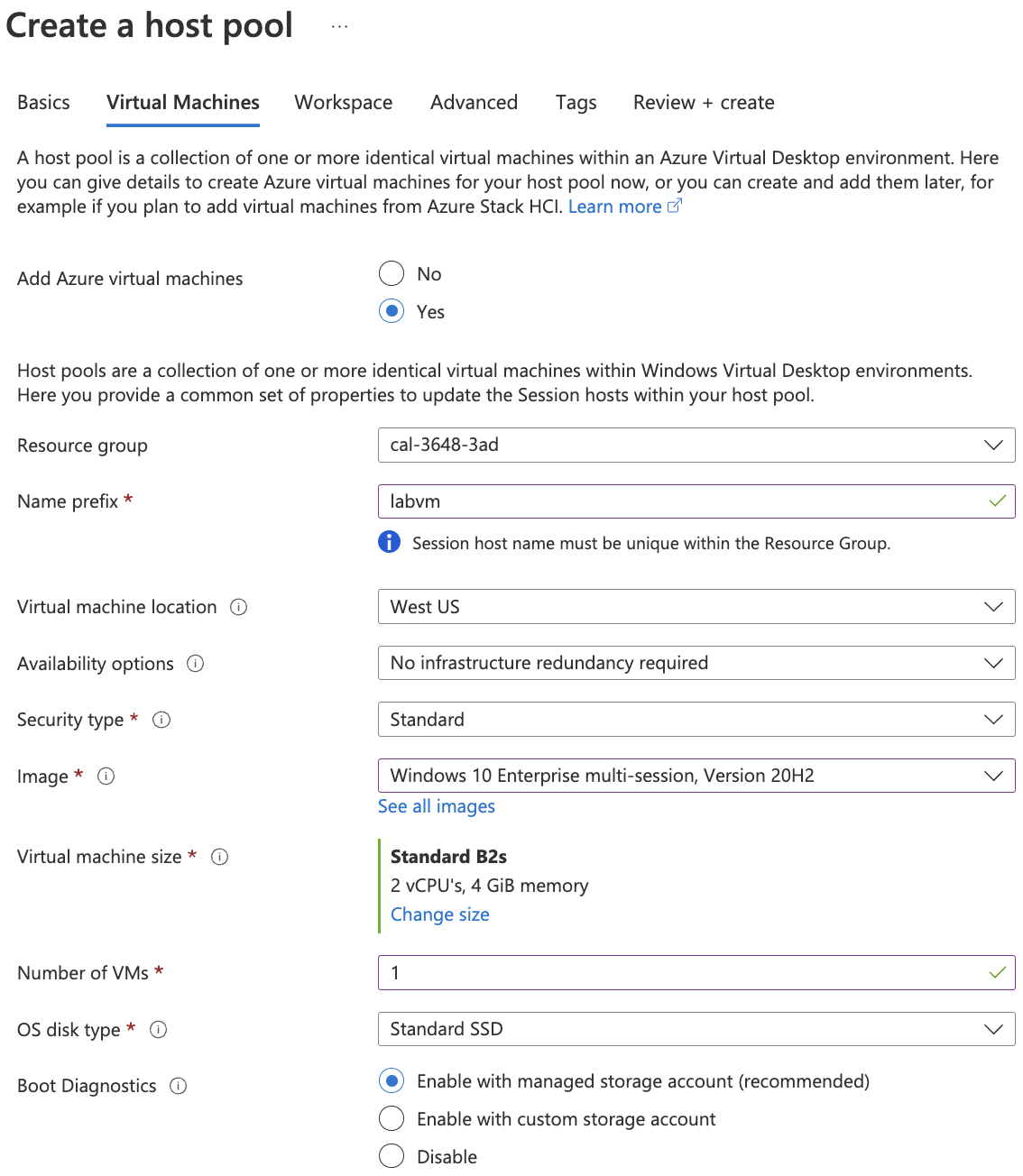The image size is (1023, 1176).
Task: Click the info icon next to Availability options
Action: (x=196, y=664)
